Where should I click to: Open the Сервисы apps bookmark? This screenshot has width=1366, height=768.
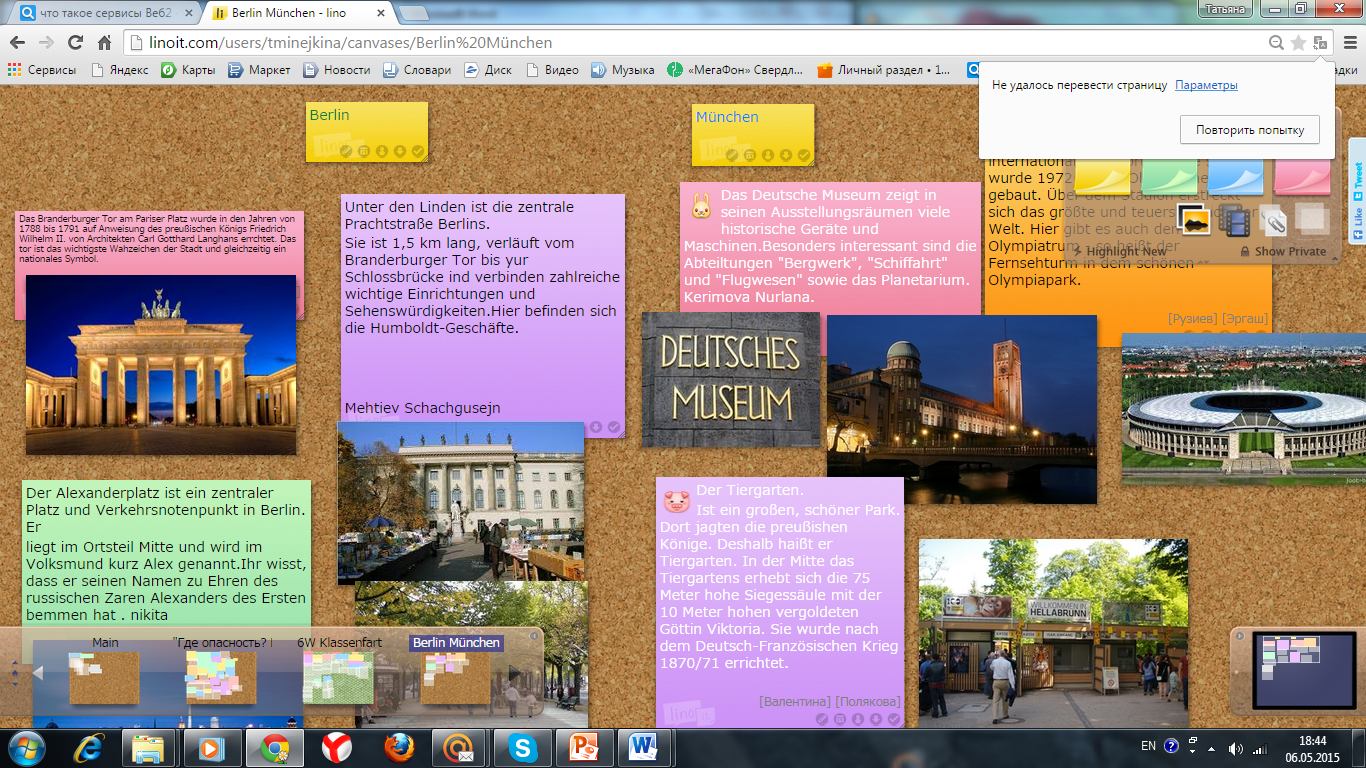[42, 70]
